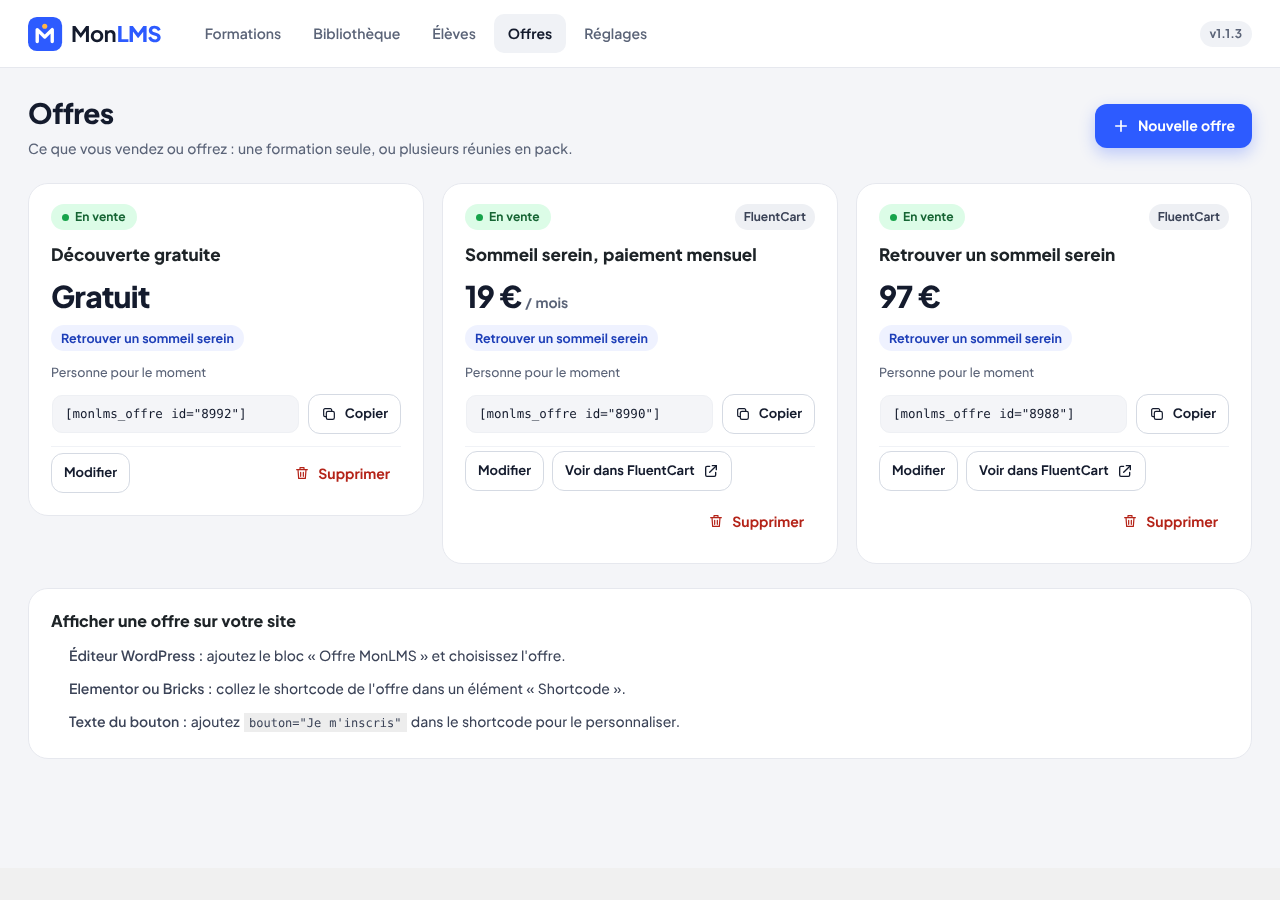This screenshot has height=900, width=1280.
Task: Switch to the Élèves tab
Action: pyautogui.click(x=454, y=34)
